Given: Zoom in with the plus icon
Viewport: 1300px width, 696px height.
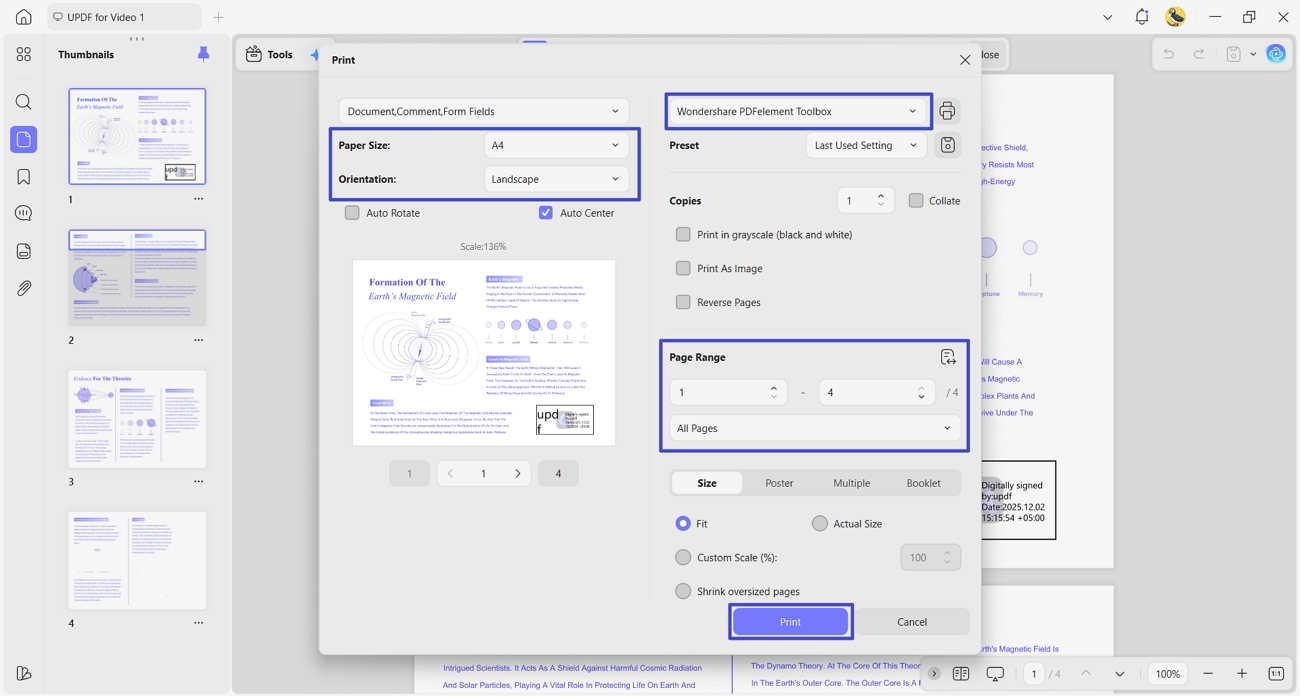Looking at the screenshot, I should (x=1241, y=674).
